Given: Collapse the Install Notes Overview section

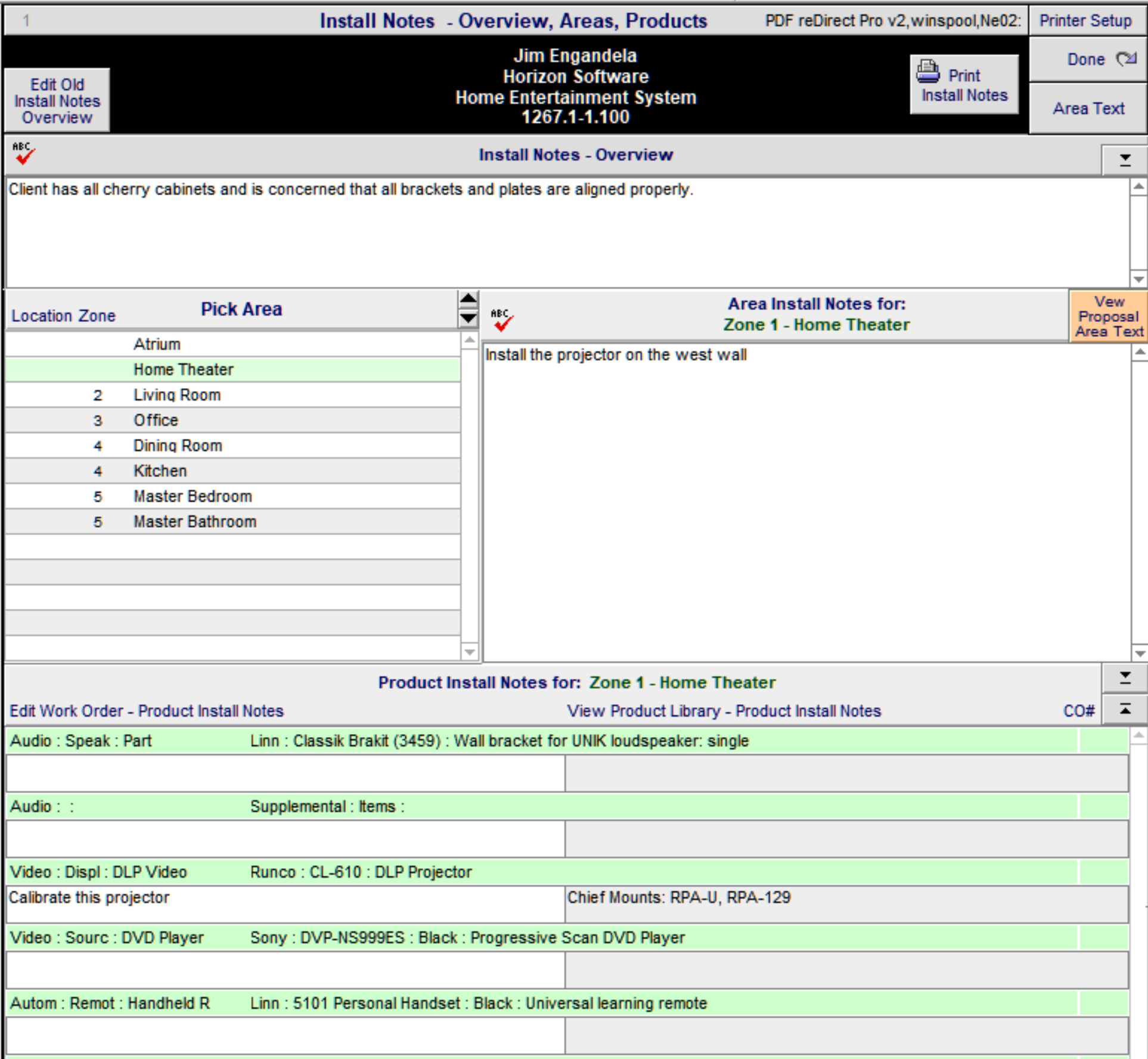Looking at the screenshot, I should [x=1124, y=160].
